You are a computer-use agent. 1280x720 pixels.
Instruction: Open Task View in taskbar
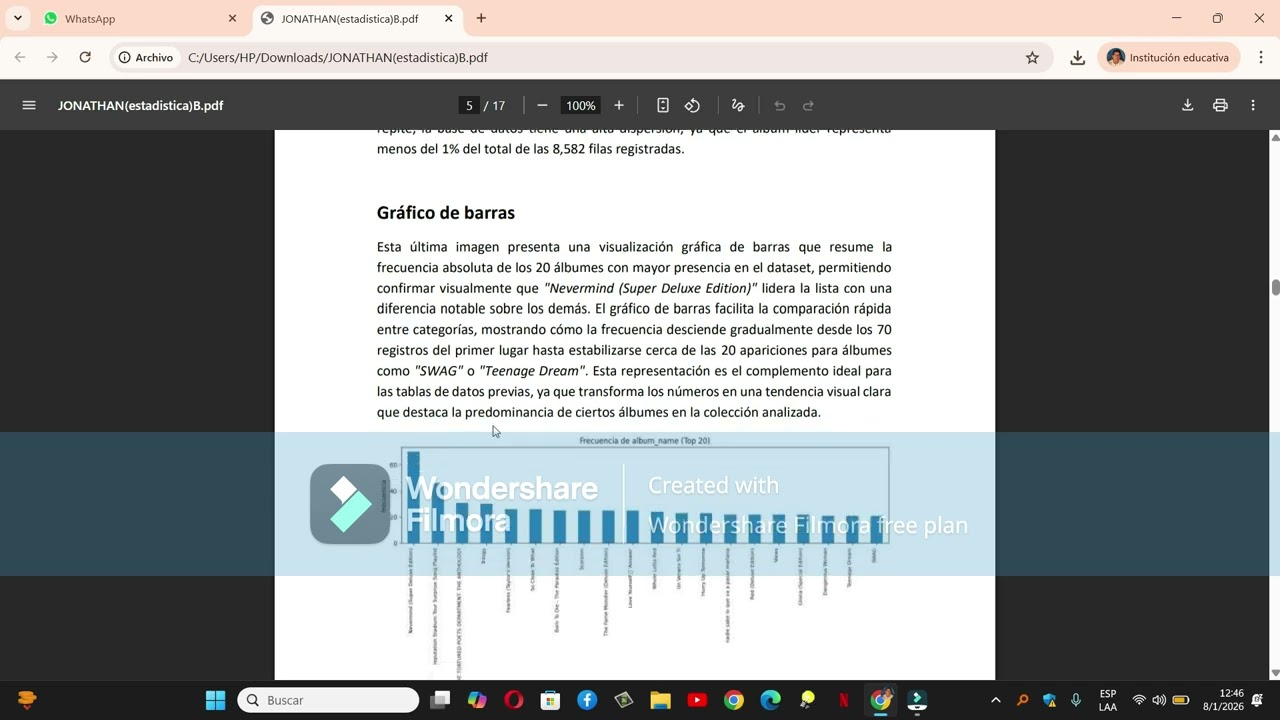click(440, 700)
